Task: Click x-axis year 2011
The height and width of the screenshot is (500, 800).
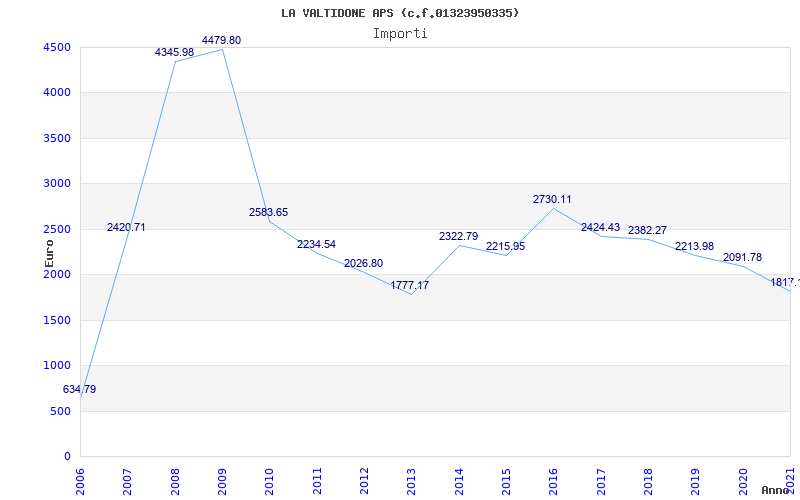Action: [317, 481]
